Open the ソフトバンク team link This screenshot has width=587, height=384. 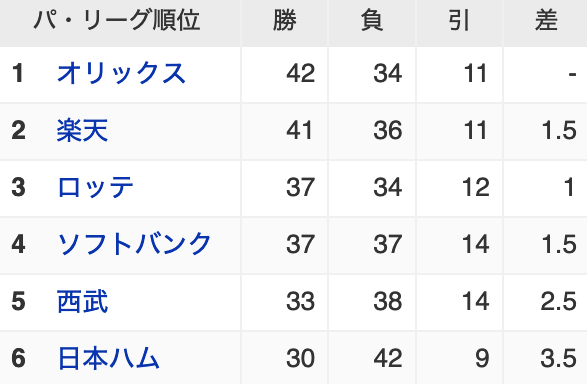point(134,244)
